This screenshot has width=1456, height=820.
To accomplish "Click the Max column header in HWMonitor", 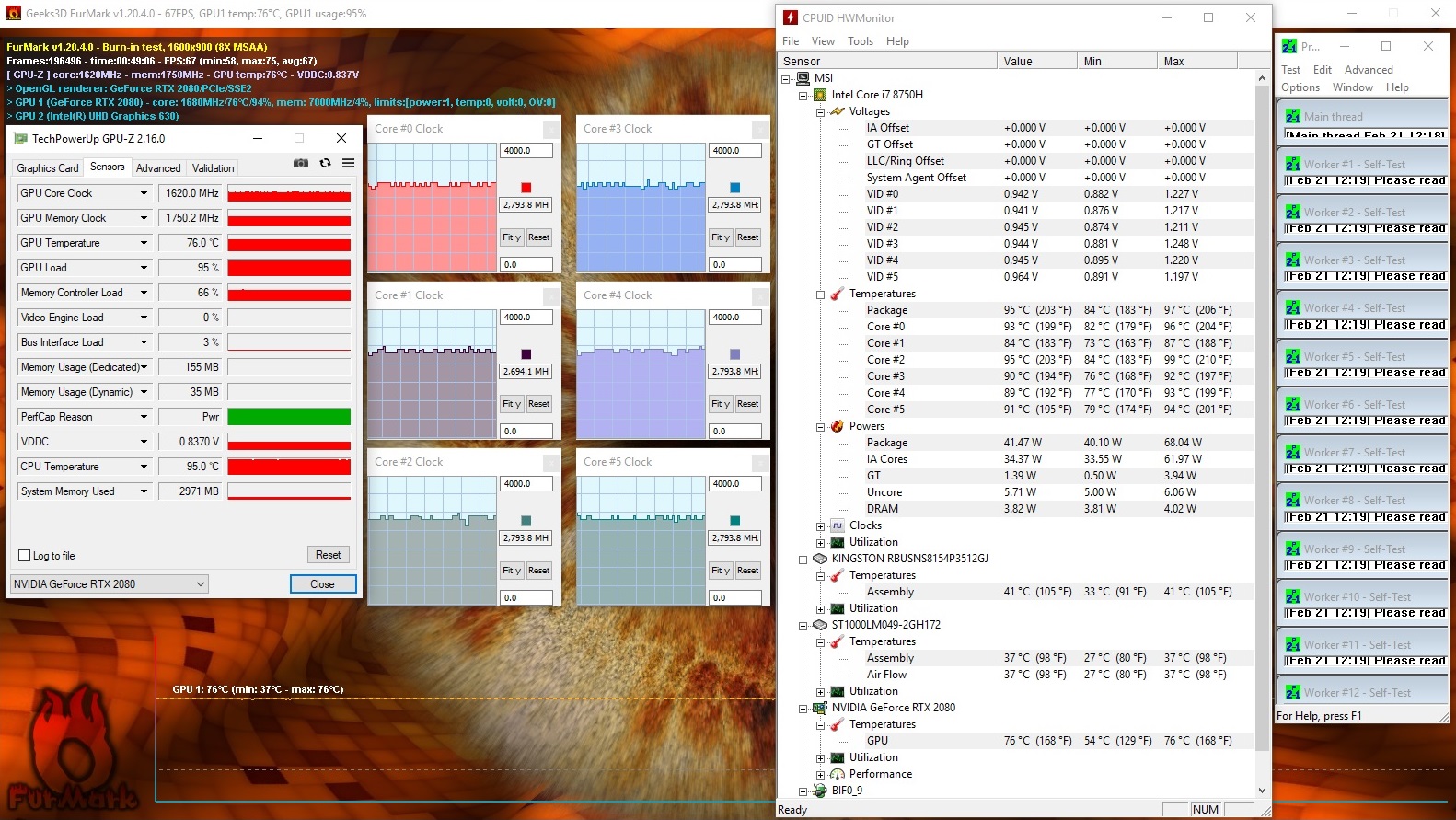I will point(1196,62).
